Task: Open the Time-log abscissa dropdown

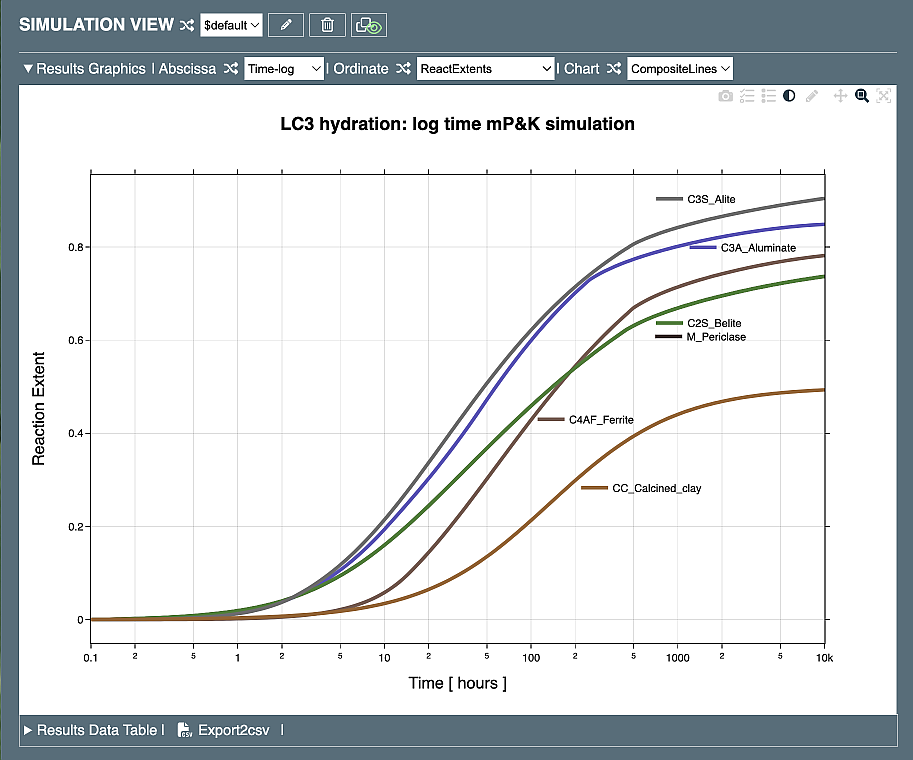Action: 284,69
